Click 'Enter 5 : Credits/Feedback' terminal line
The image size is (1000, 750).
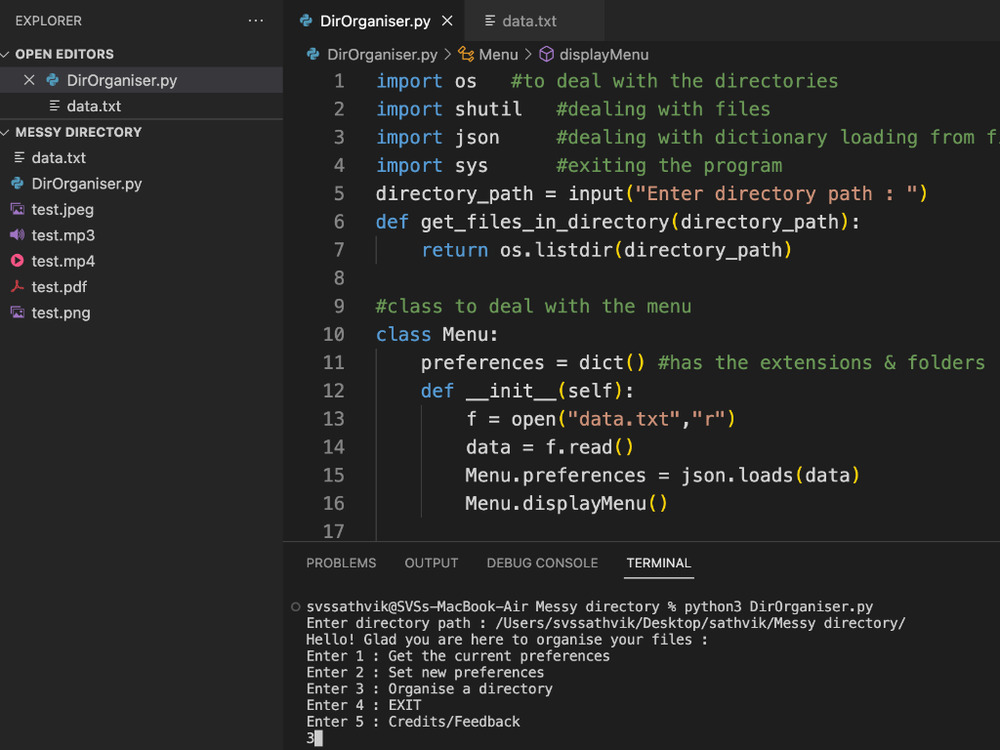[413, 721]
